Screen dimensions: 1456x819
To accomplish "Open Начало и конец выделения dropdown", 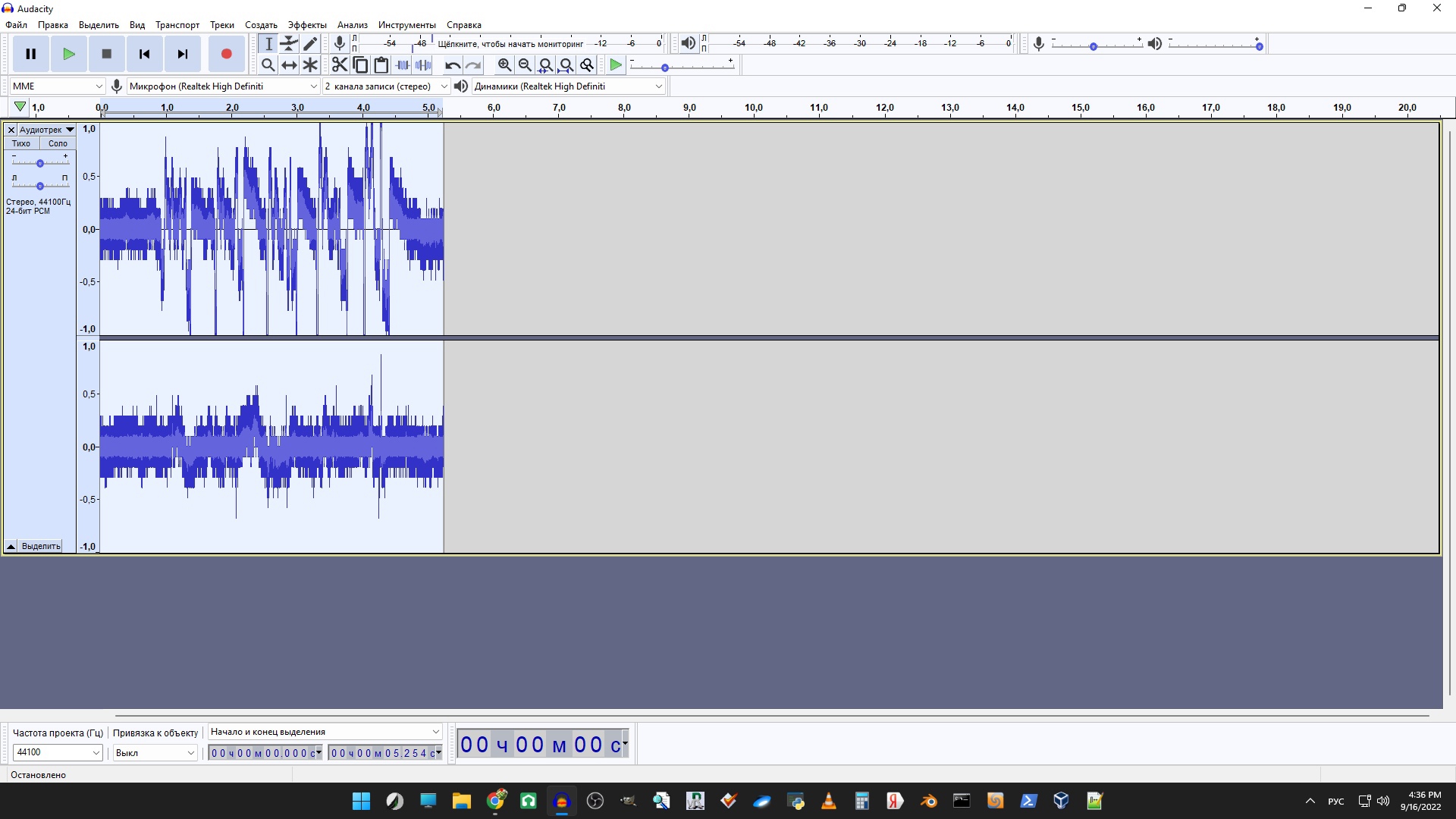I will [325, 732].
